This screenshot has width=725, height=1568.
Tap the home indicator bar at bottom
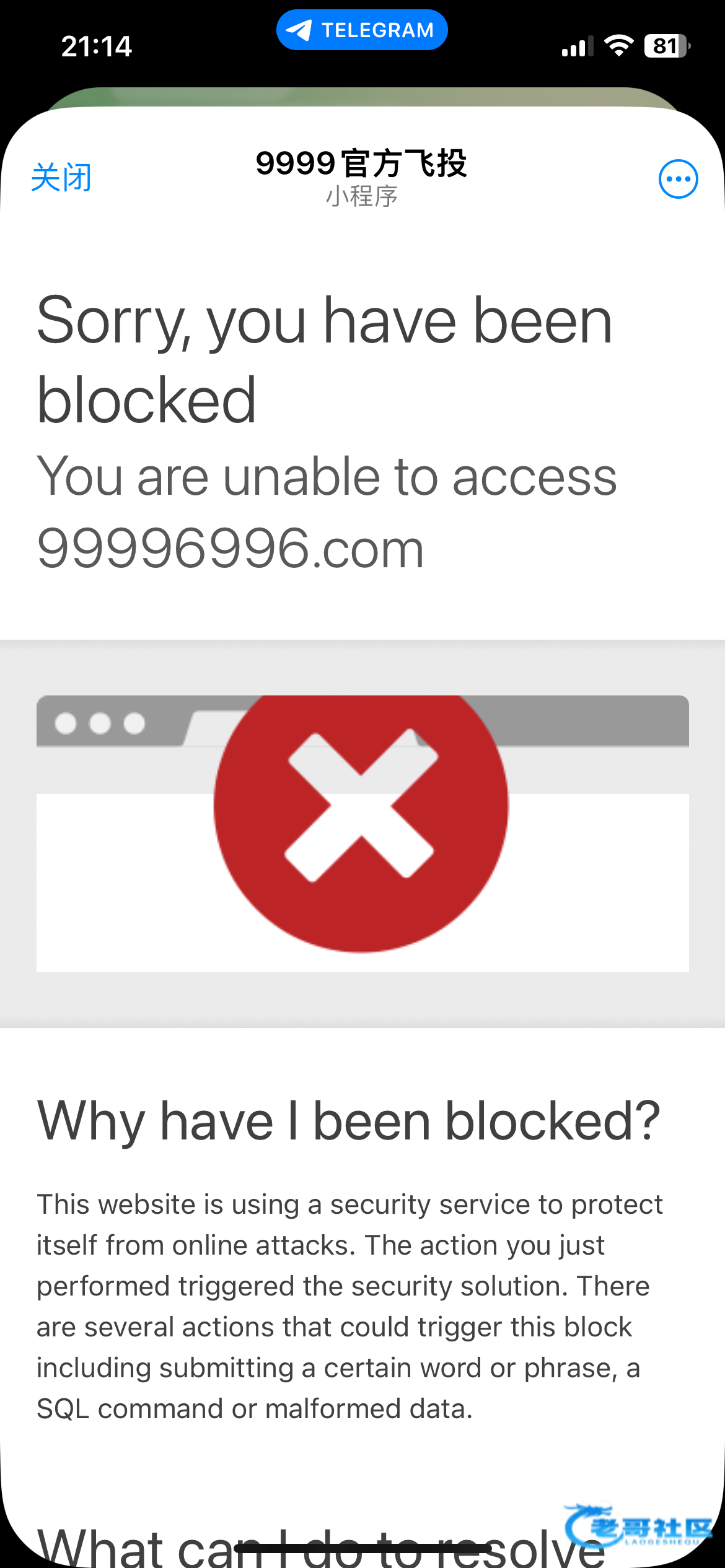click(362, 1548)
